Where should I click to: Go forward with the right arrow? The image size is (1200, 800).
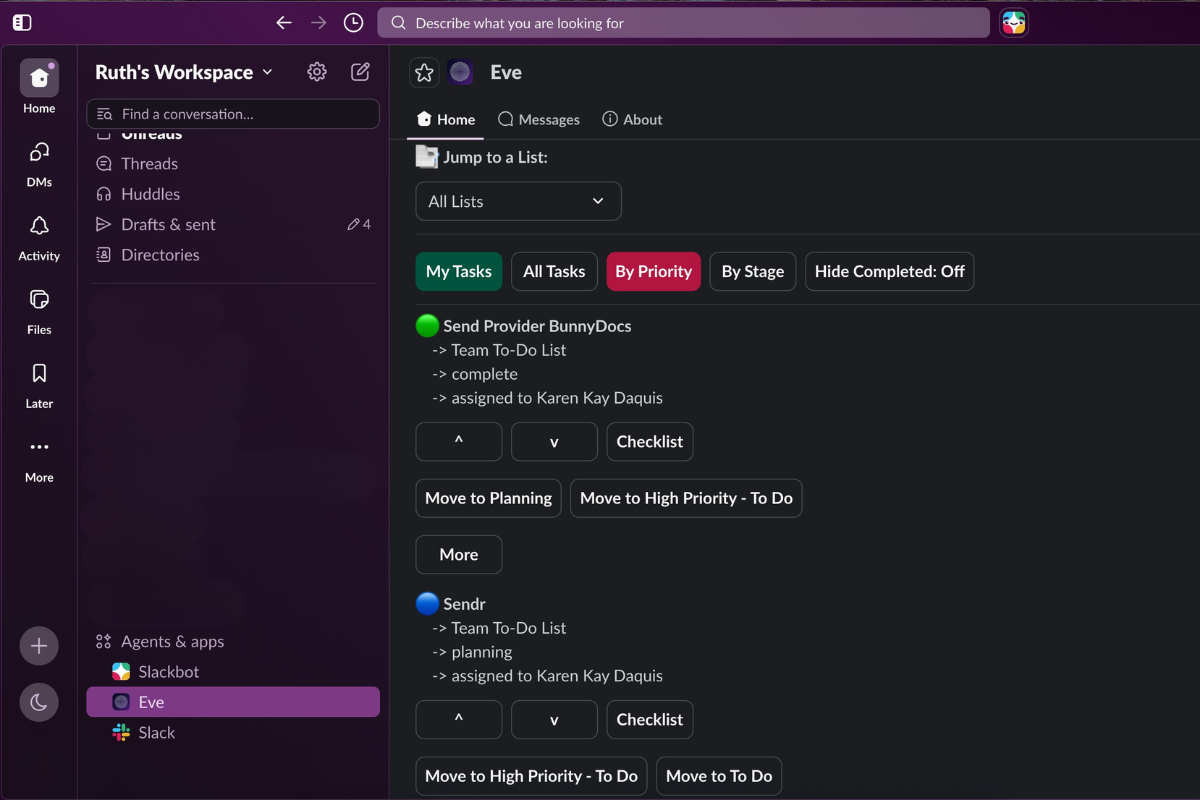[x=318, y=22]
